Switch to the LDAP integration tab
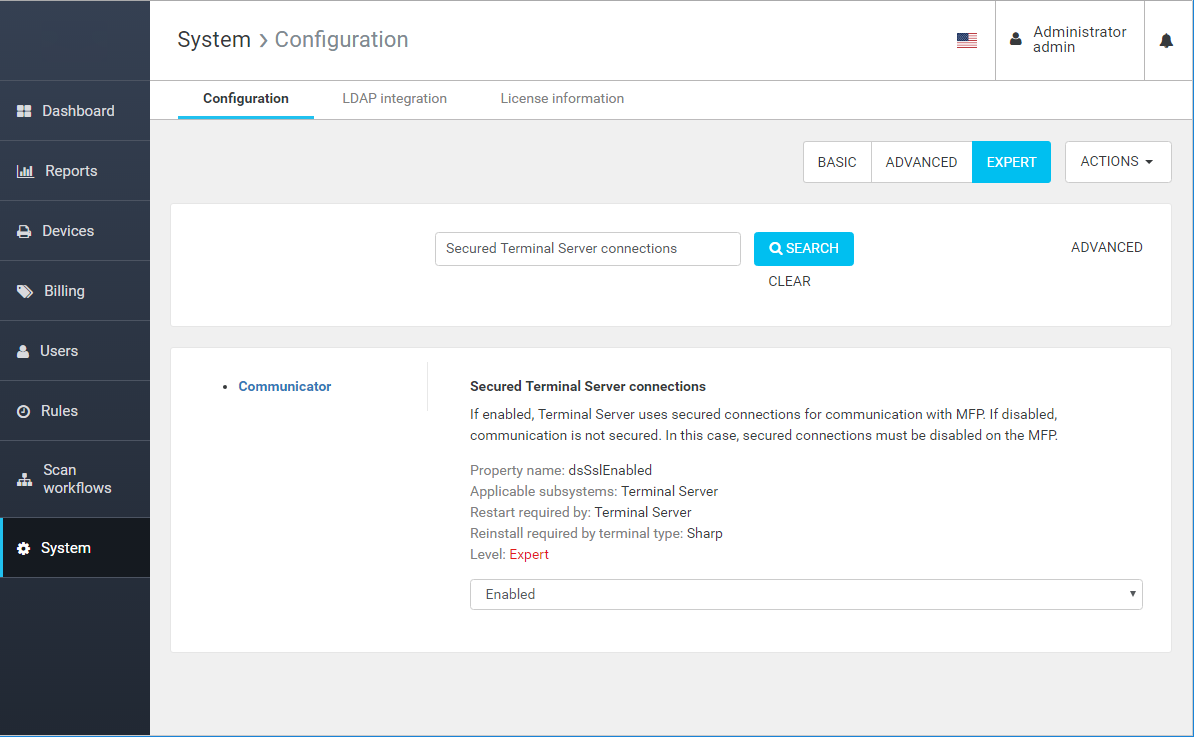The height and width of the screenshot is (737, 1194). (394, 99)
